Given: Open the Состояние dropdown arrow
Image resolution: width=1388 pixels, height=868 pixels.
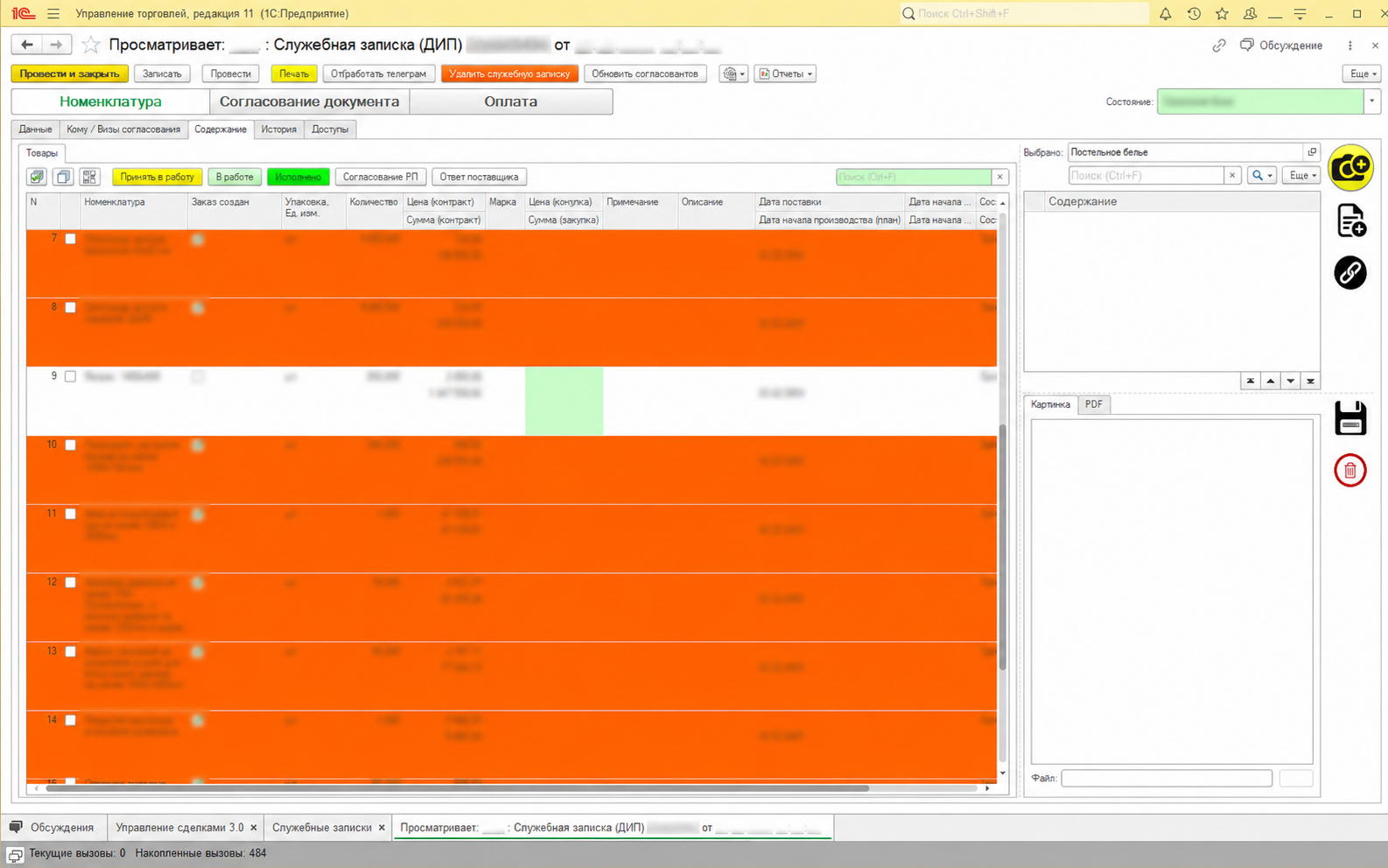Looking at the screenshot, I should coord(1371,101).
